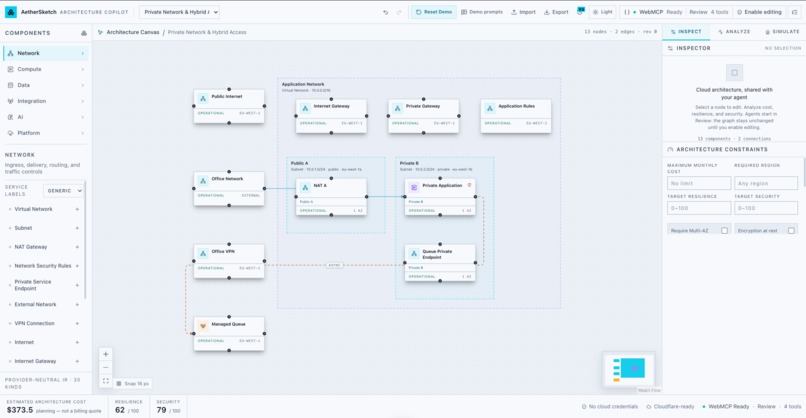Add a VPN Connection with its plus icon

coord(77,323)
